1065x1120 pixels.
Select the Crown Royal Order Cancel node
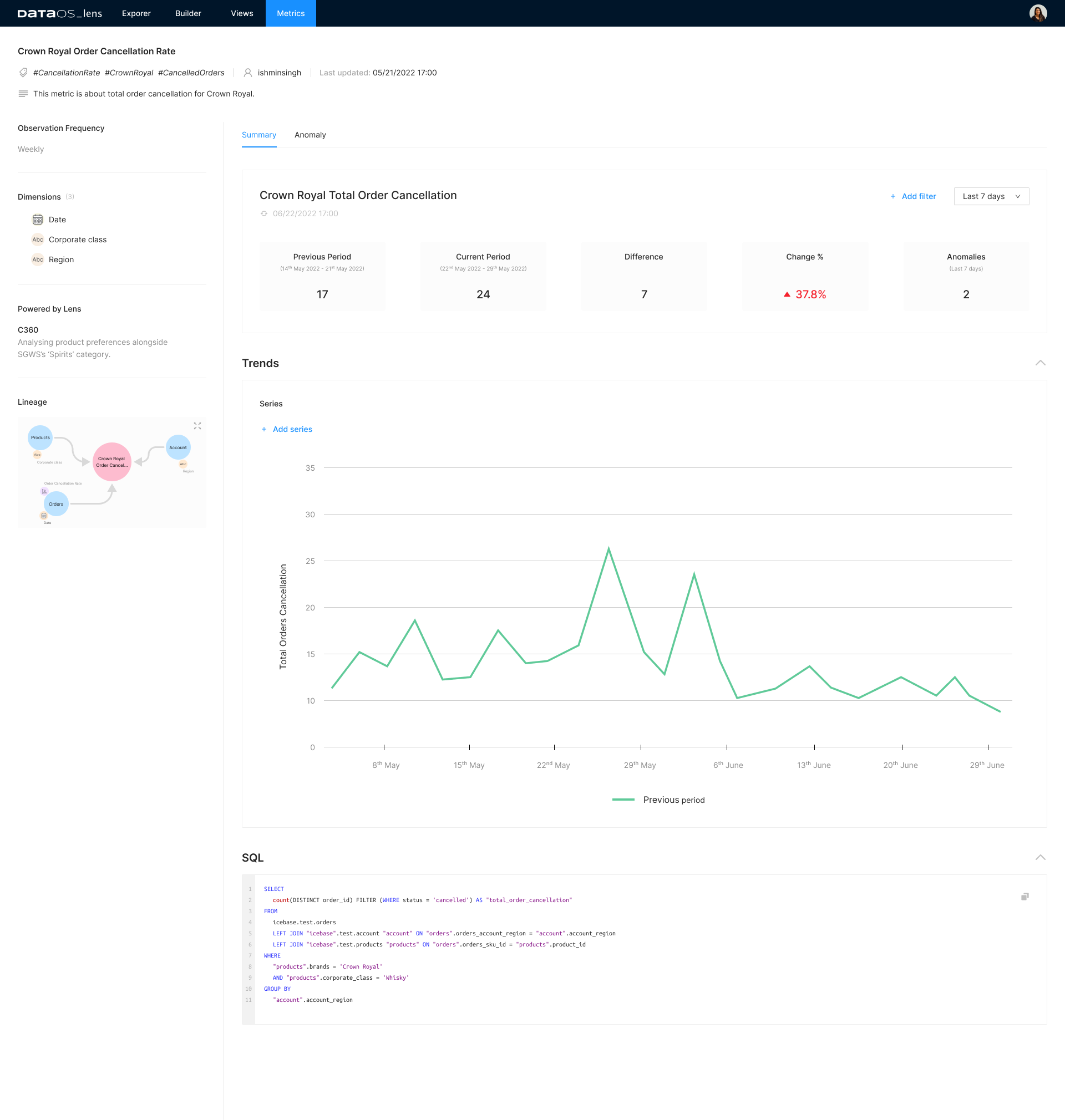112,462
